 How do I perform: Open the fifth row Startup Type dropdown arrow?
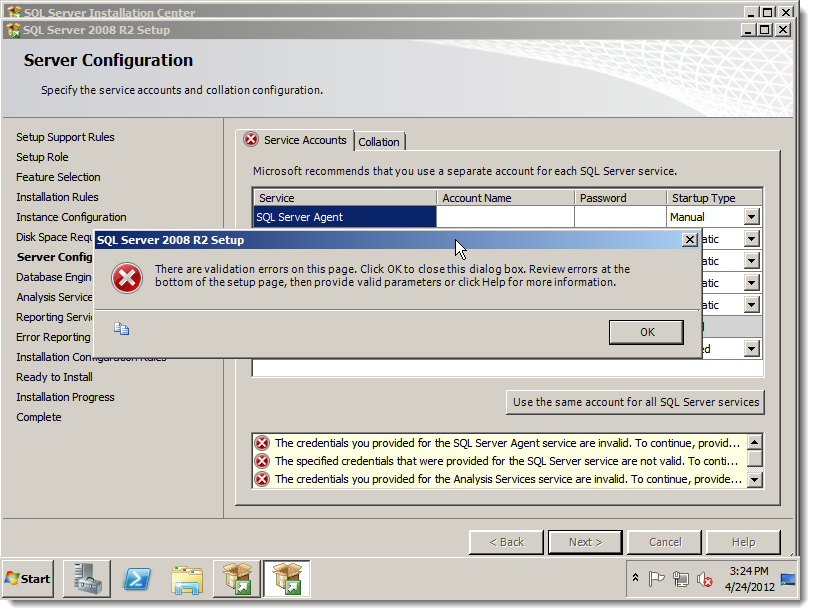(752, 305)
